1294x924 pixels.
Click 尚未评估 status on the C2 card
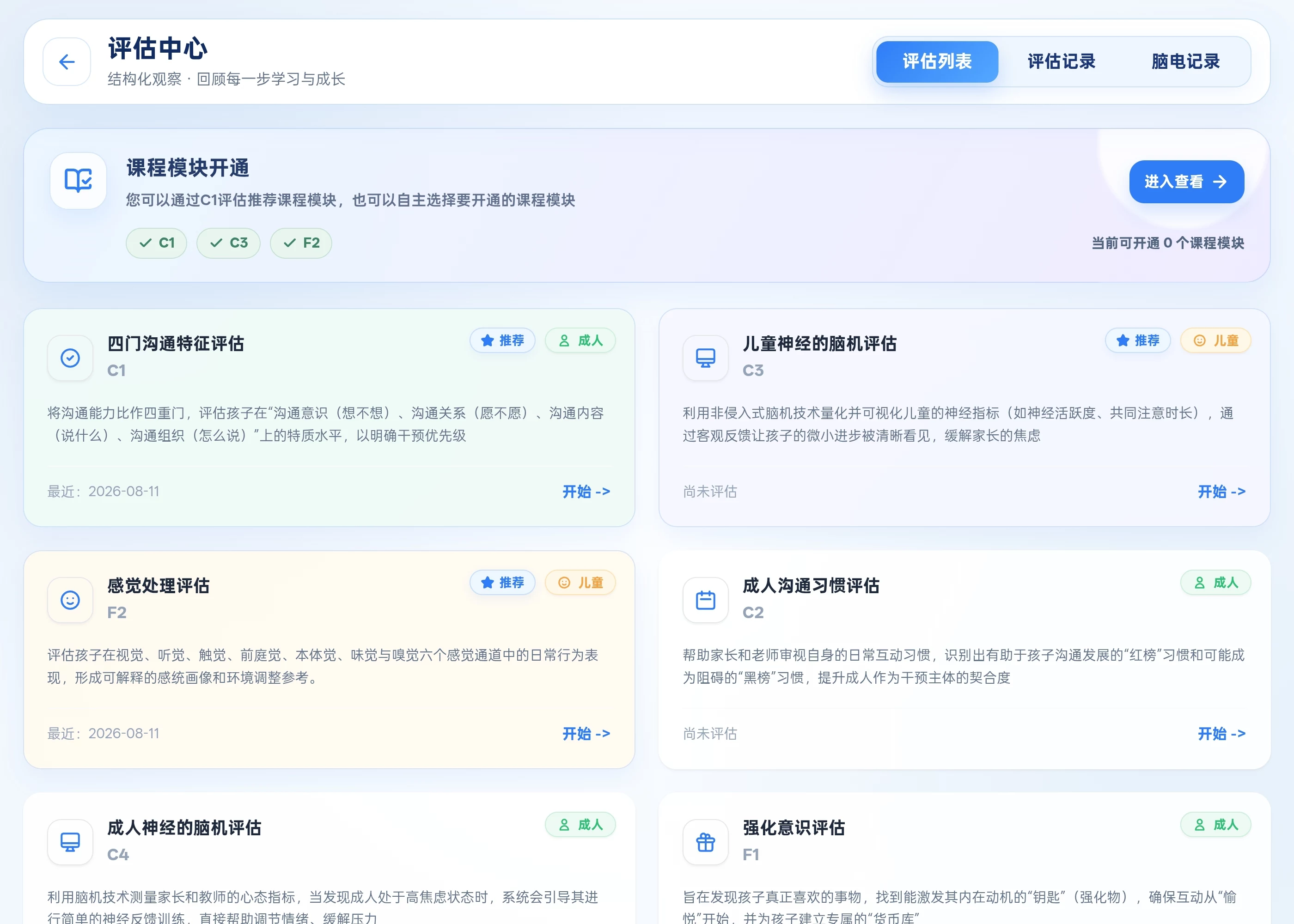click(710, 734)
